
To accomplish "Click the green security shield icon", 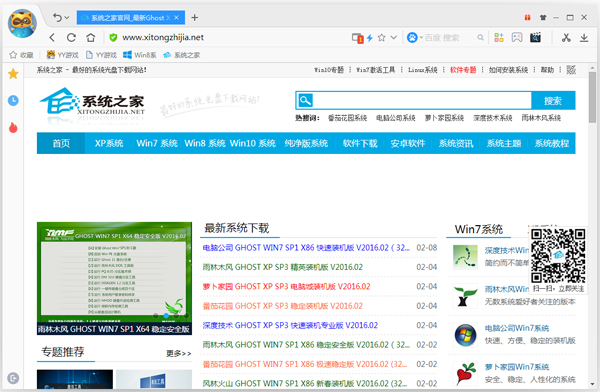I will click(113, 38).
